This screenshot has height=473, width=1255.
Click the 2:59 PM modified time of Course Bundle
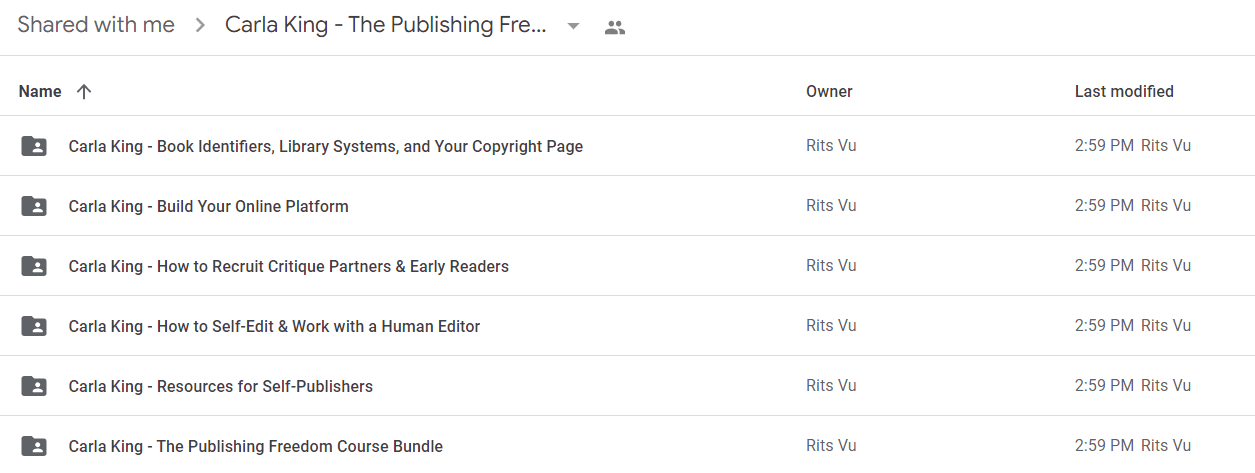[1104, 446]
